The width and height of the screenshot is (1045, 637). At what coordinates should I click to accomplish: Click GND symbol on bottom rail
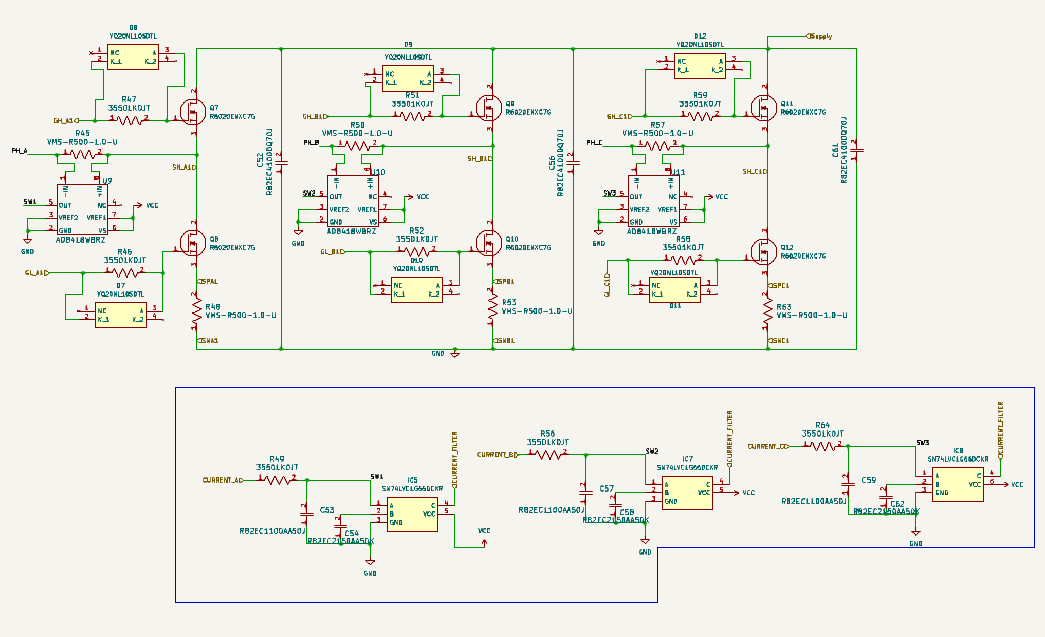tap(455, 352)
